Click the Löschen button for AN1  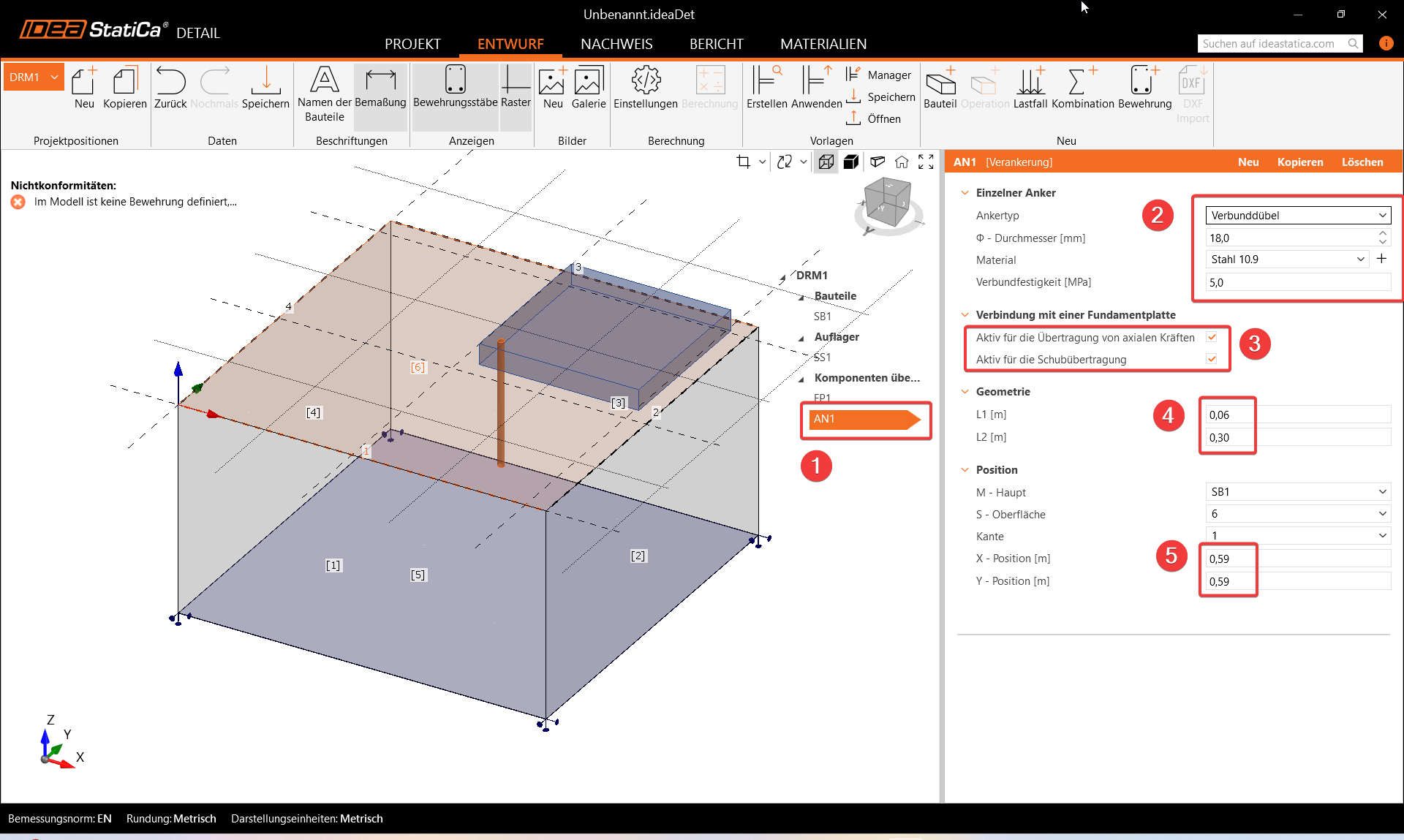[x=1362, y=162]
